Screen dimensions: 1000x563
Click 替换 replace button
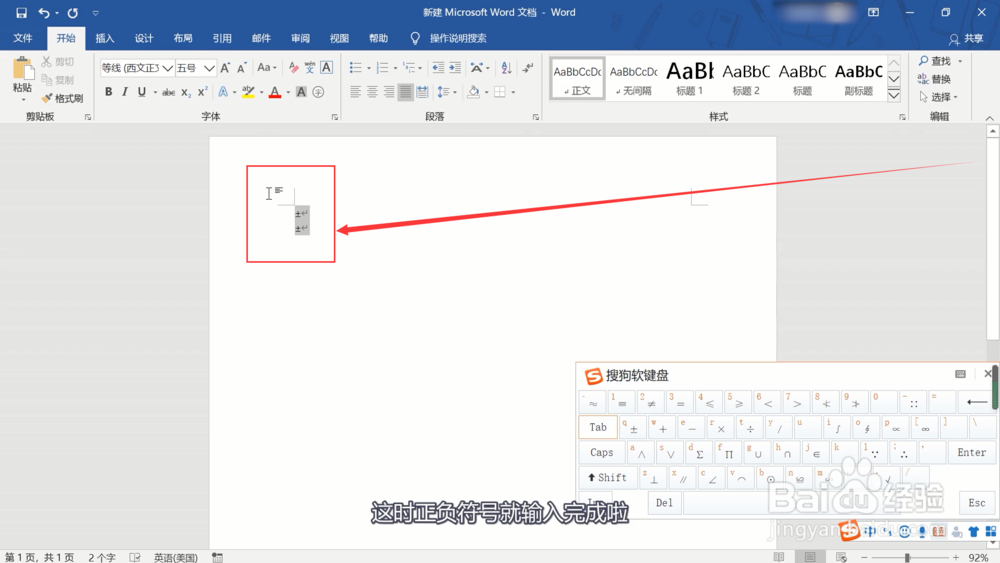[x=935, y=79]
